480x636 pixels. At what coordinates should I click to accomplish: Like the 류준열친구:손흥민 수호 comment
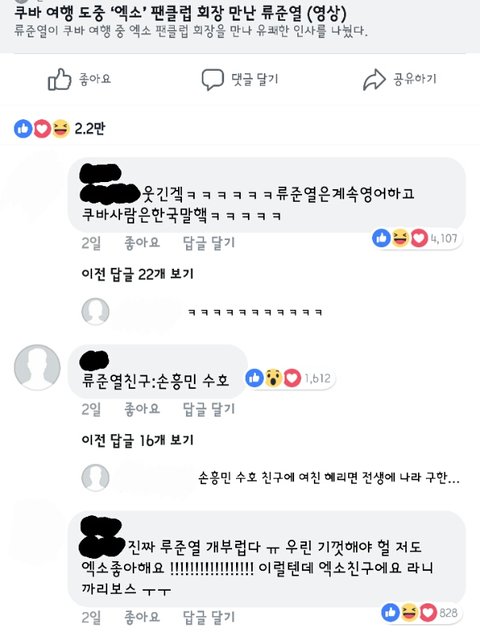point(142,409)
